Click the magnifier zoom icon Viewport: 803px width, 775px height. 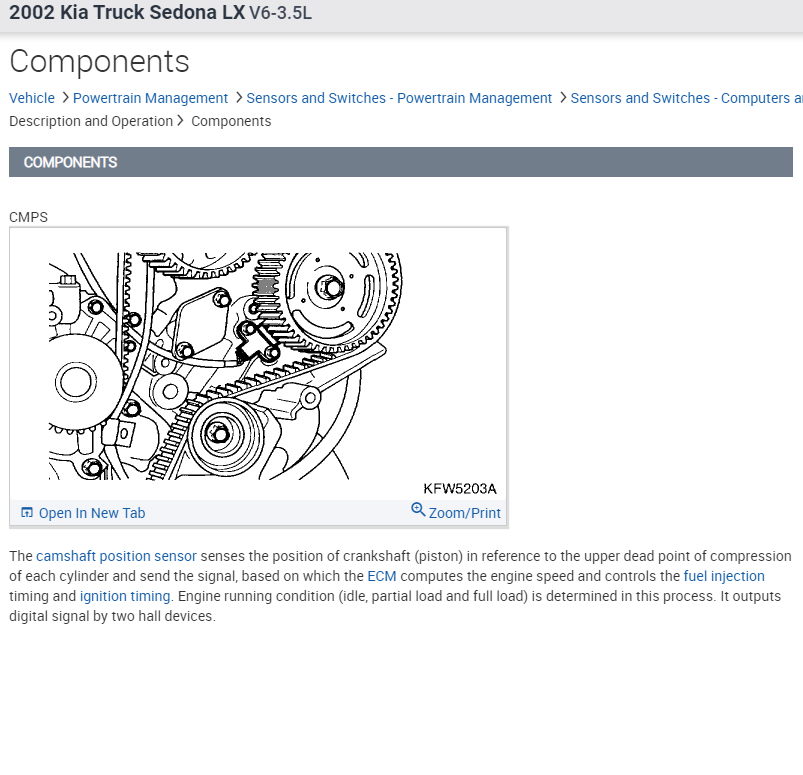point(418,509)
